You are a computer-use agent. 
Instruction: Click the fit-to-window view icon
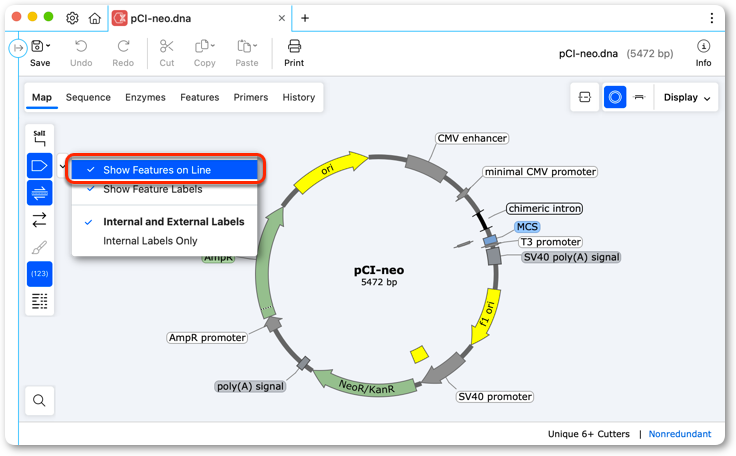(x=584, y=97)
